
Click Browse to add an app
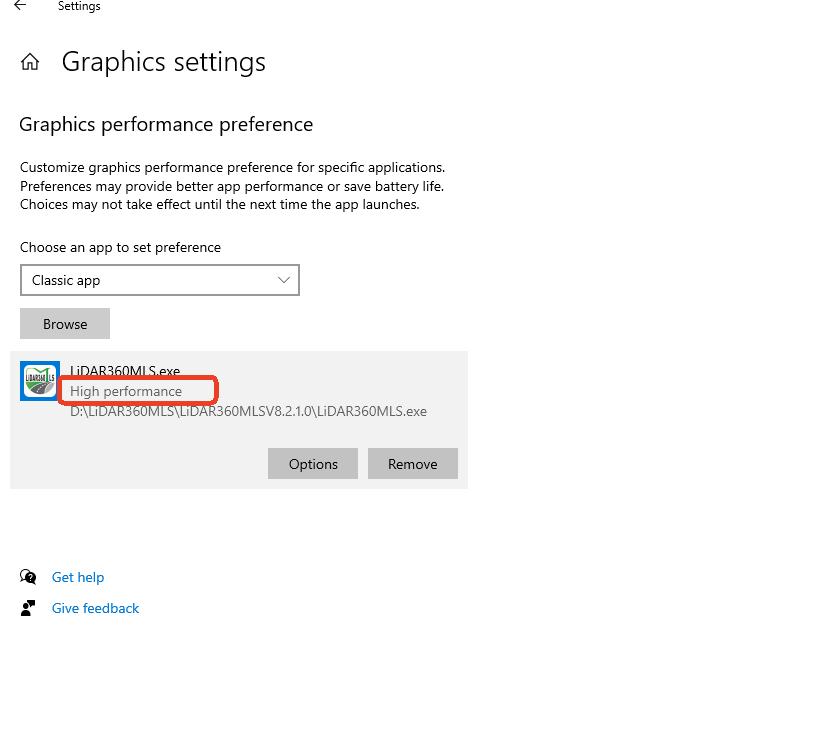point(65,324)
